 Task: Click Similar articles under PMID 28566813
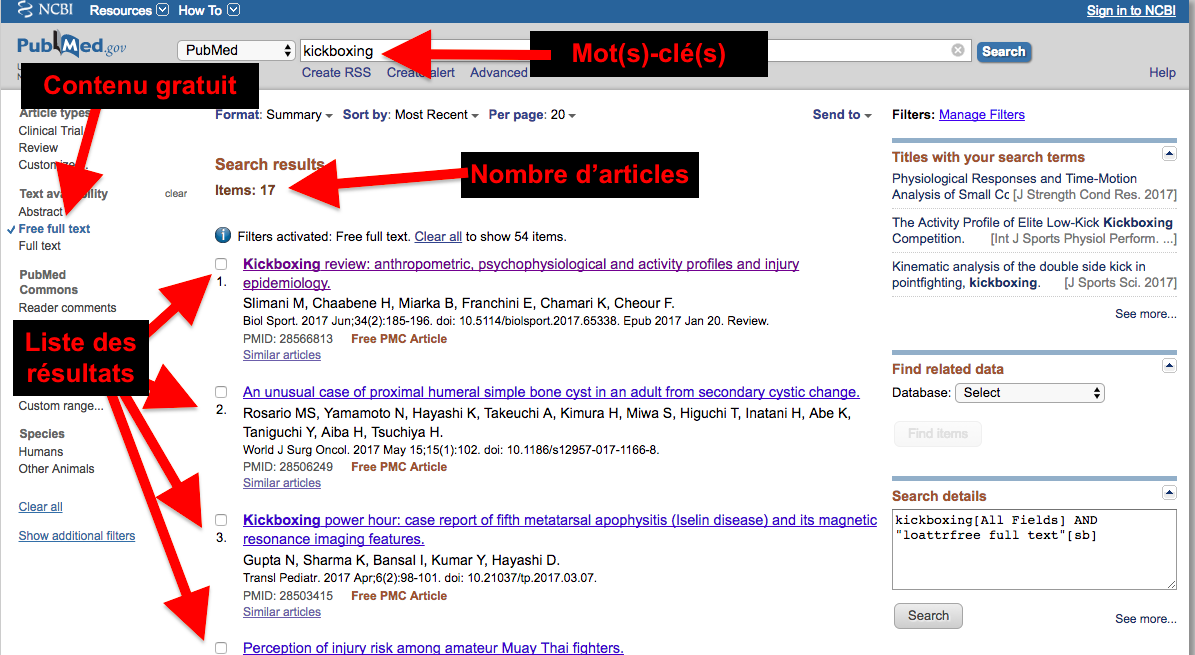(282, 355)
